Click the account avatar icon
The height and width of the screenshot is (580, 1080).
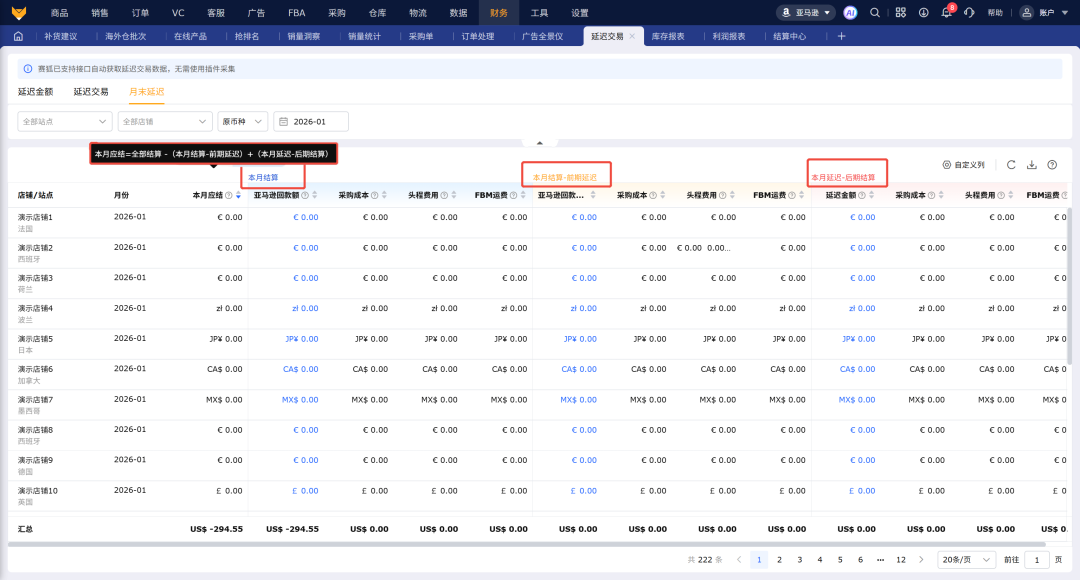click(1026, 12)
